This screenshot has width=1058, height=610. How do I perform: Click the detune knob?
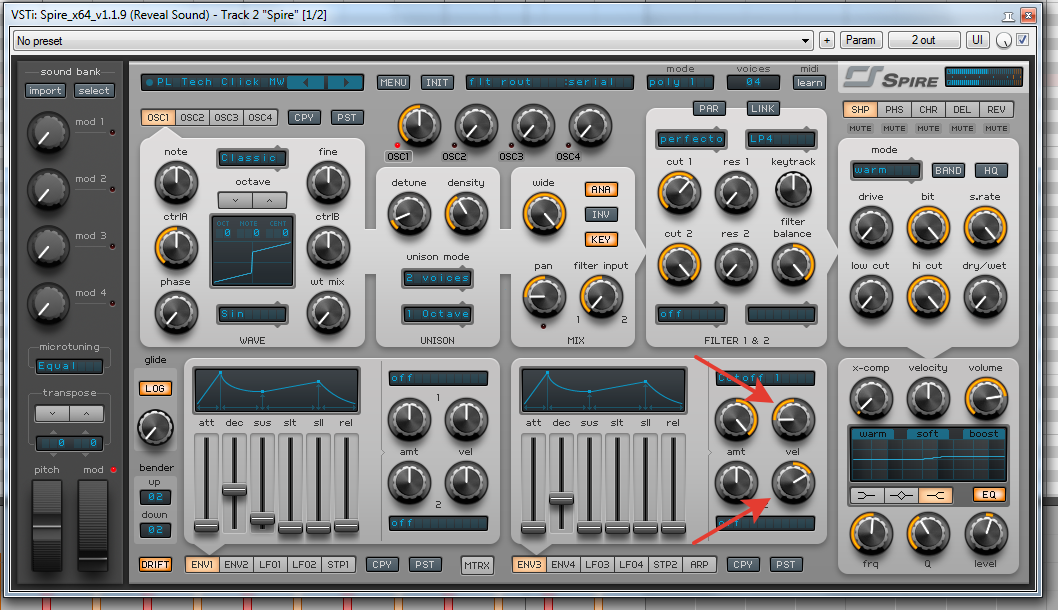click(409, 213)
